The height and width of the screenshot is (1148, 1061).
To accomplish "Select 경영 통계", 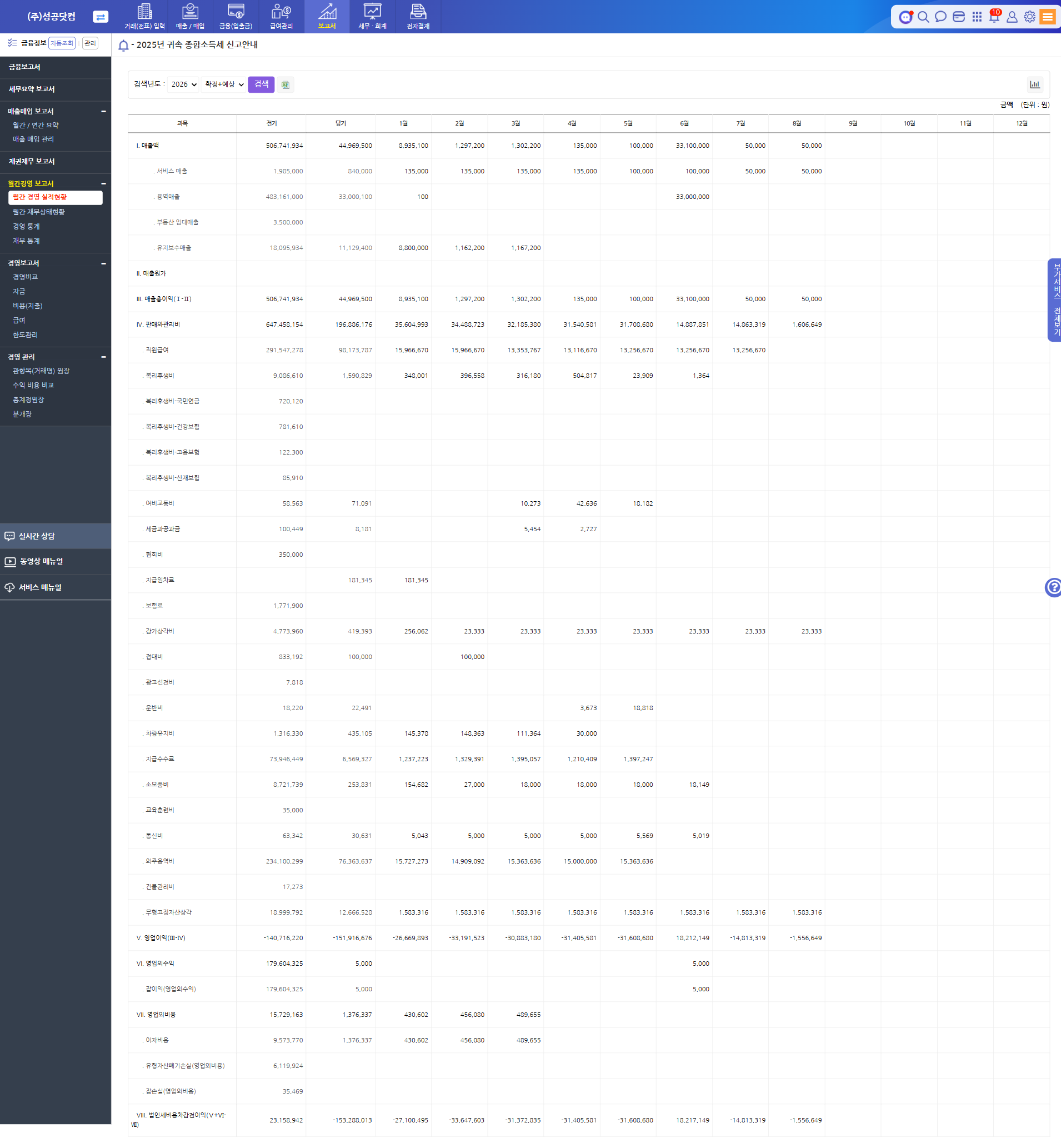I will pyautogui.click(x=27, y=226).
